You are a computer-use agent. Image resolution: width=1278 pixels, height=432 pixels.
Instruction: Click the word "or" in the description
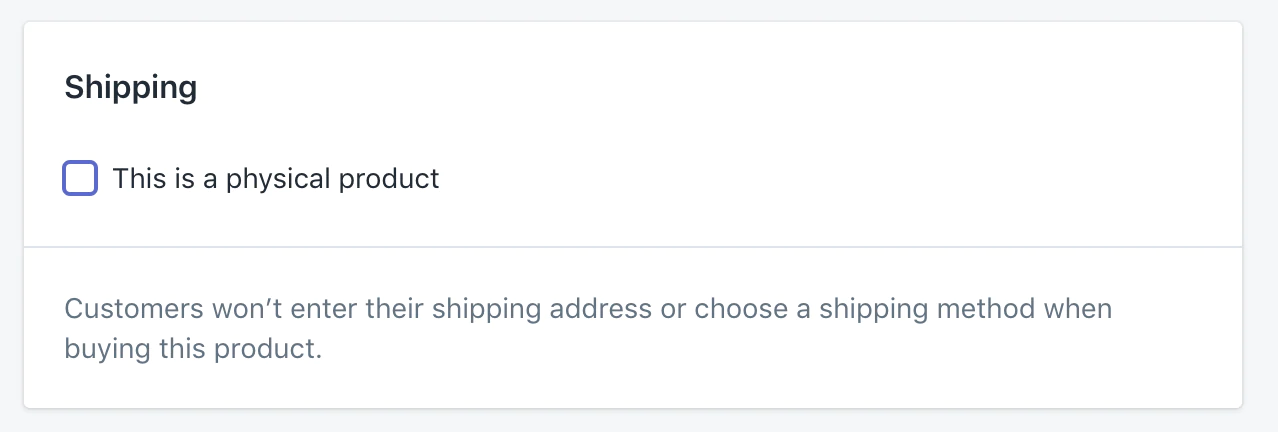click(x=672, y=308)
